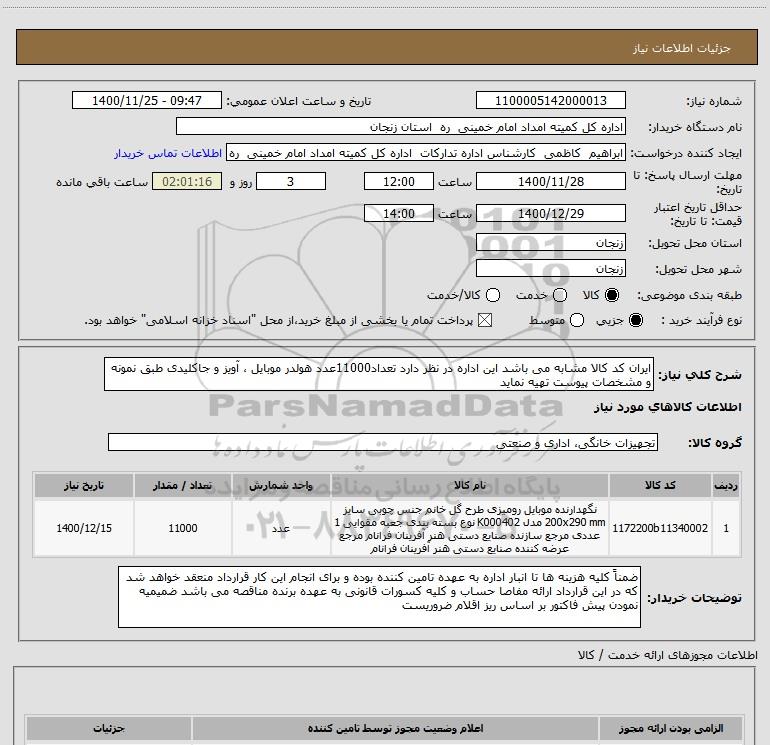Click the delivery province field زنجان
Viewport: 770px width, 745px height.
pyautogui.click(x=550, y=242)
